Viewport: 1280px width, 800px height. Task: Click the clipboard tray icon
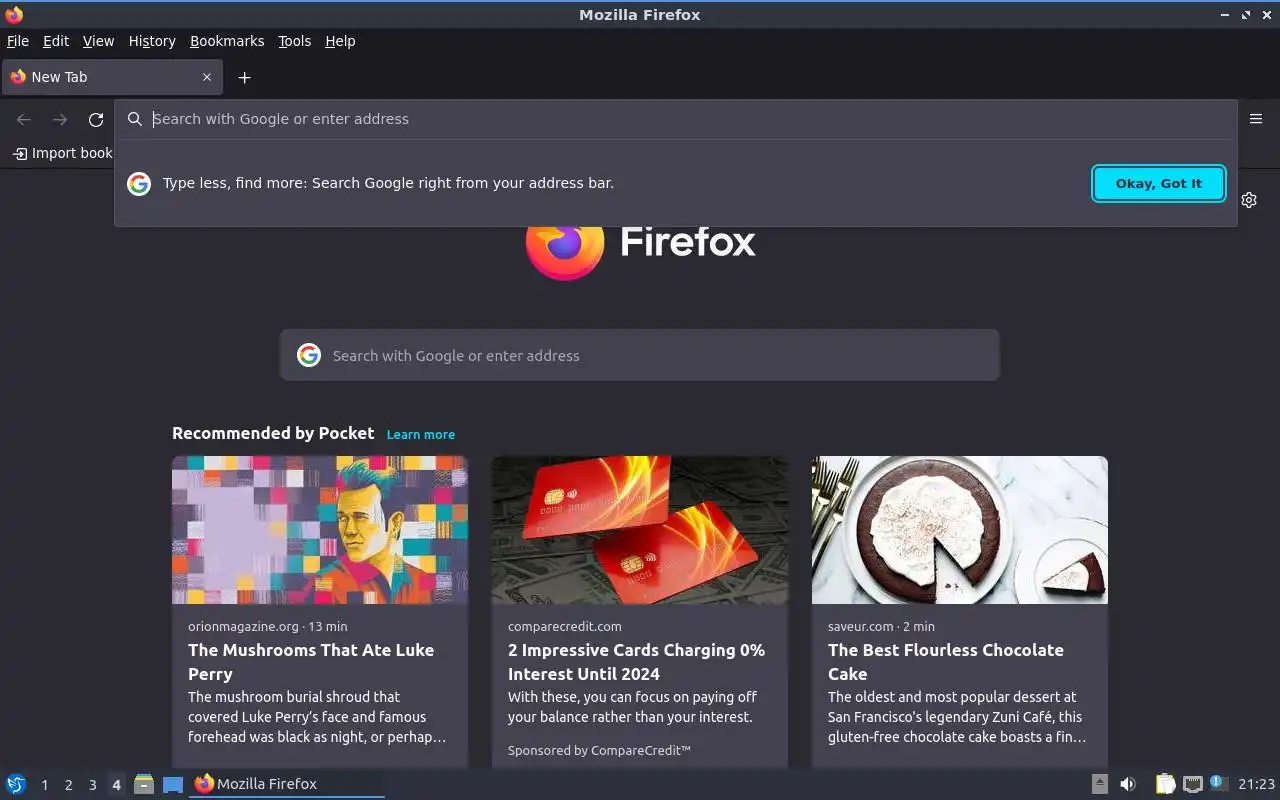[x=1166, y=784]
